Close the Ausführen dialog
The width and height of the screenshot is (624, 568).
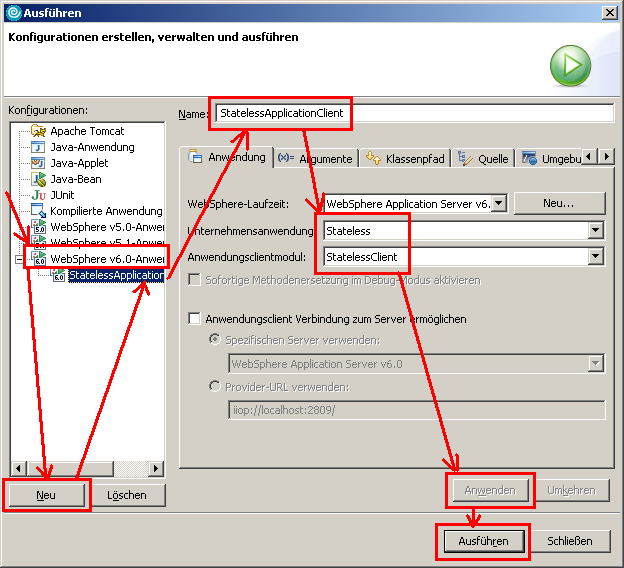click(610, 13)
